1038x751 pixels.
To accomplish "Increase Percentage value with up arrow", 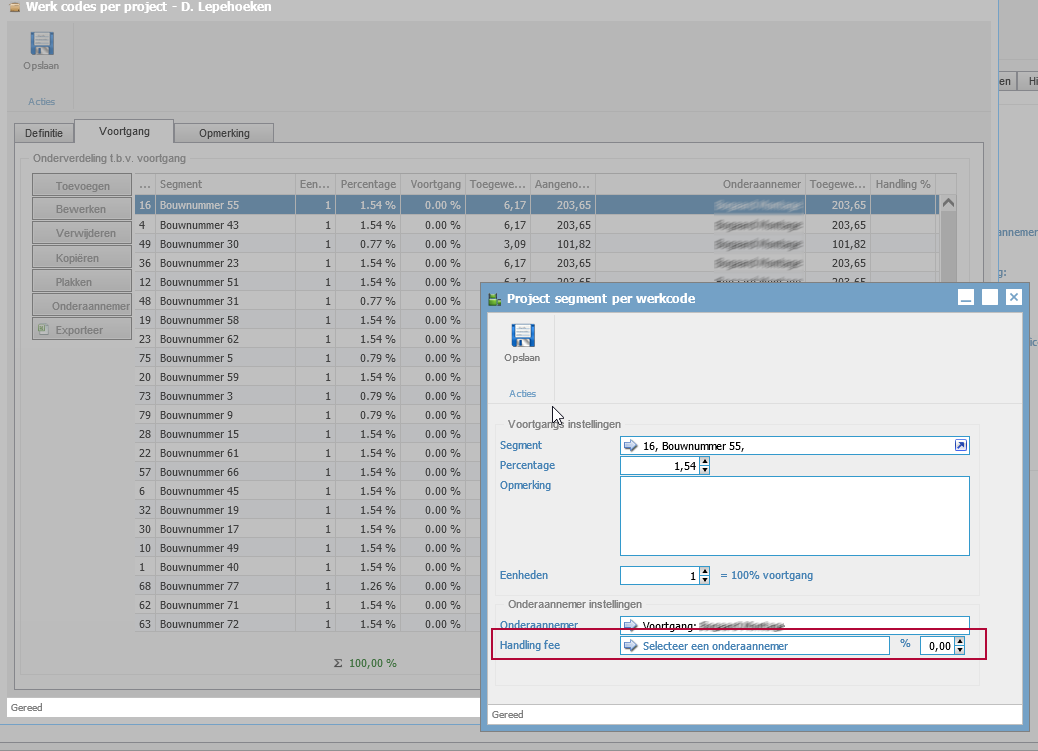I will coord(705,461).
